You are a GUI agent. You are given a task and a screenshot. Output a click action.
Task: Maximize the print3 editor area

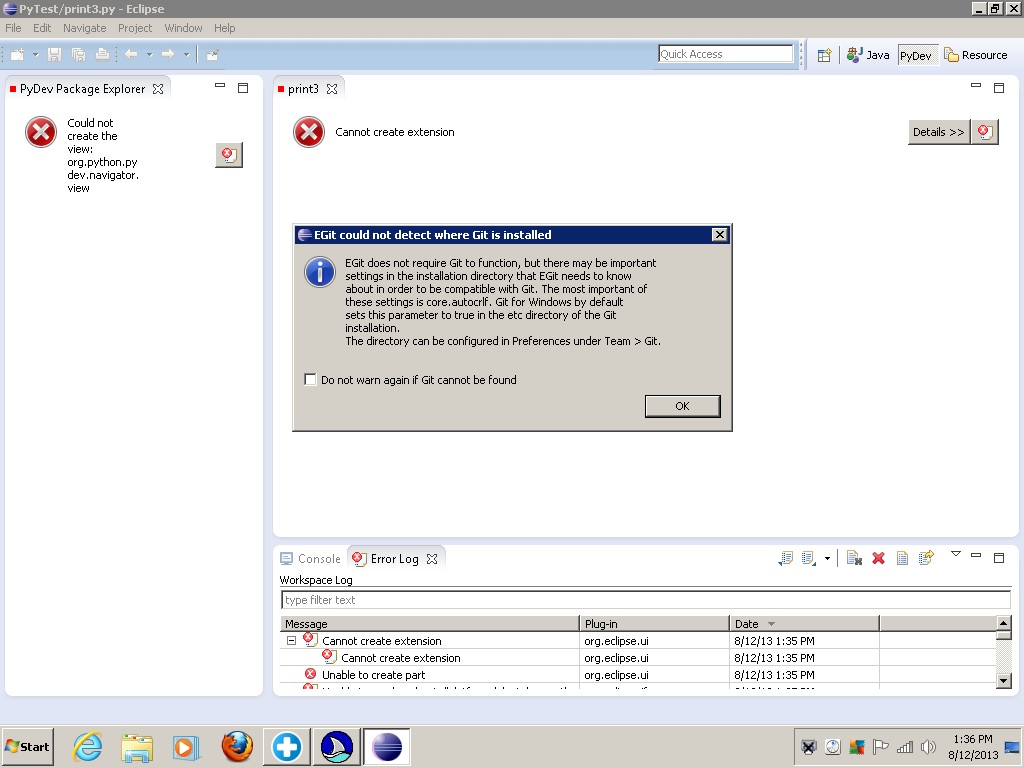[x=999, y=88]
